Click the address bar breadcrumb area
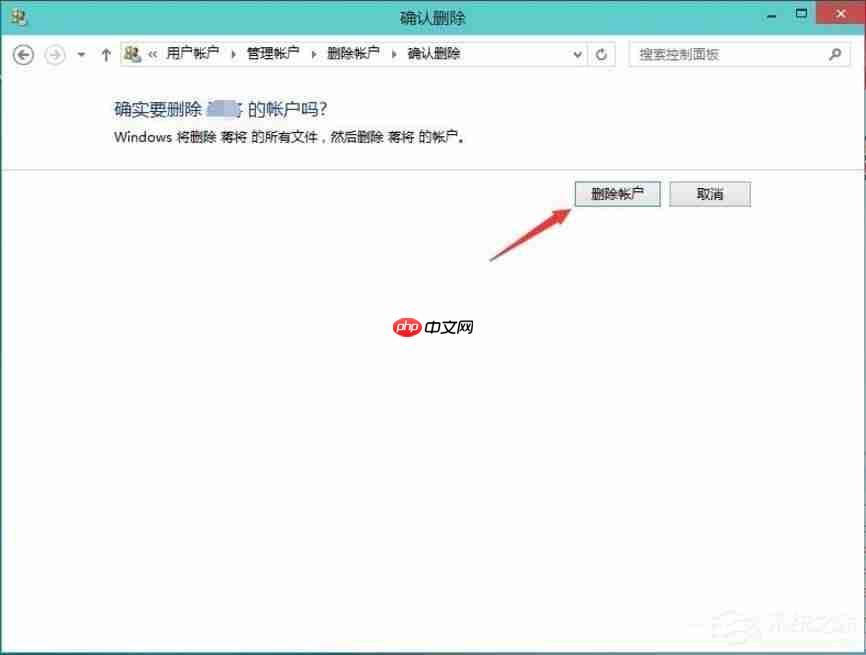The image size is (866, 655). (x=480, y=54)
